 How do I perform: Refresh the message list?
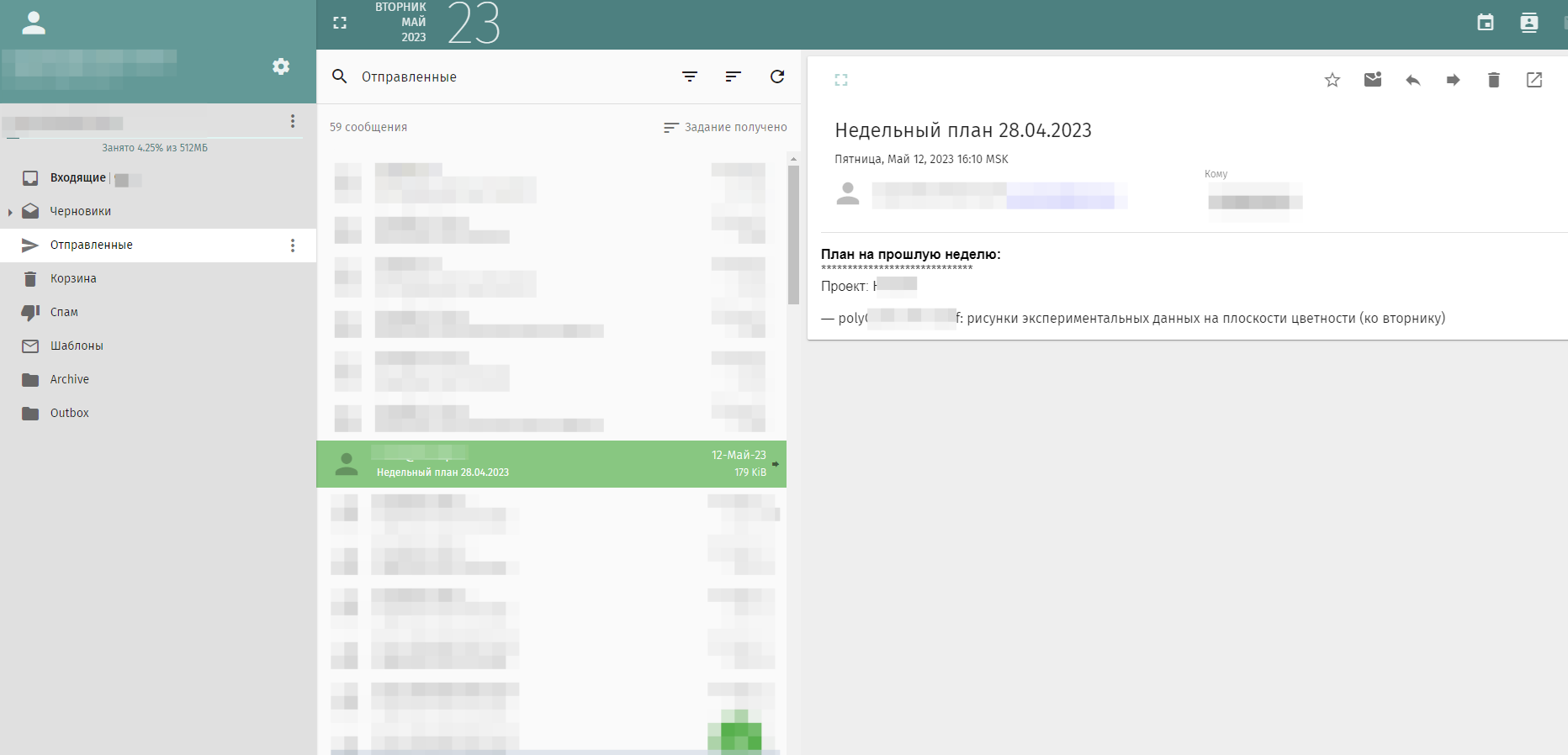[x=776, y=77]
